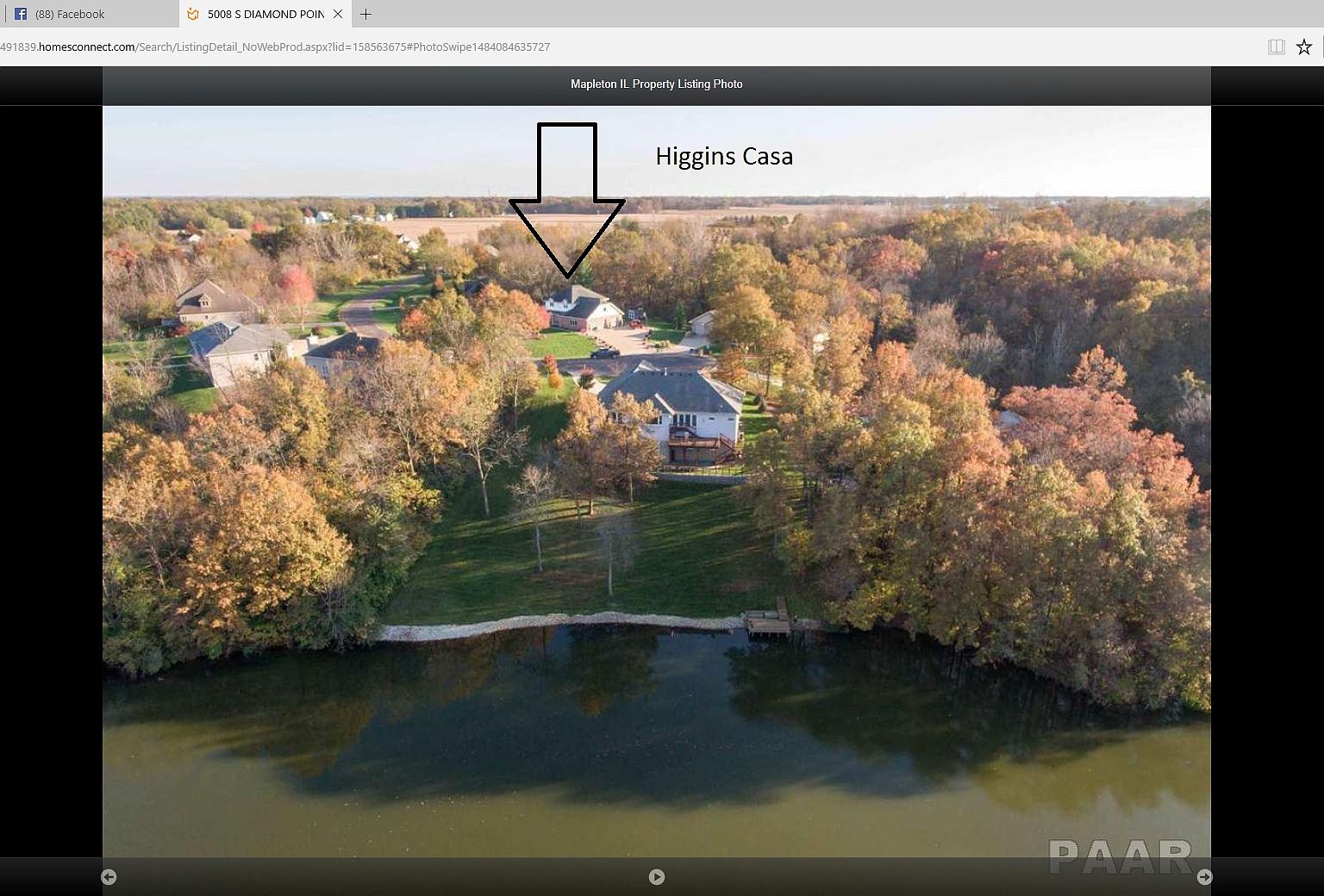Switch to the Facebook tab

pyautogui.click(x=69, y=14)
